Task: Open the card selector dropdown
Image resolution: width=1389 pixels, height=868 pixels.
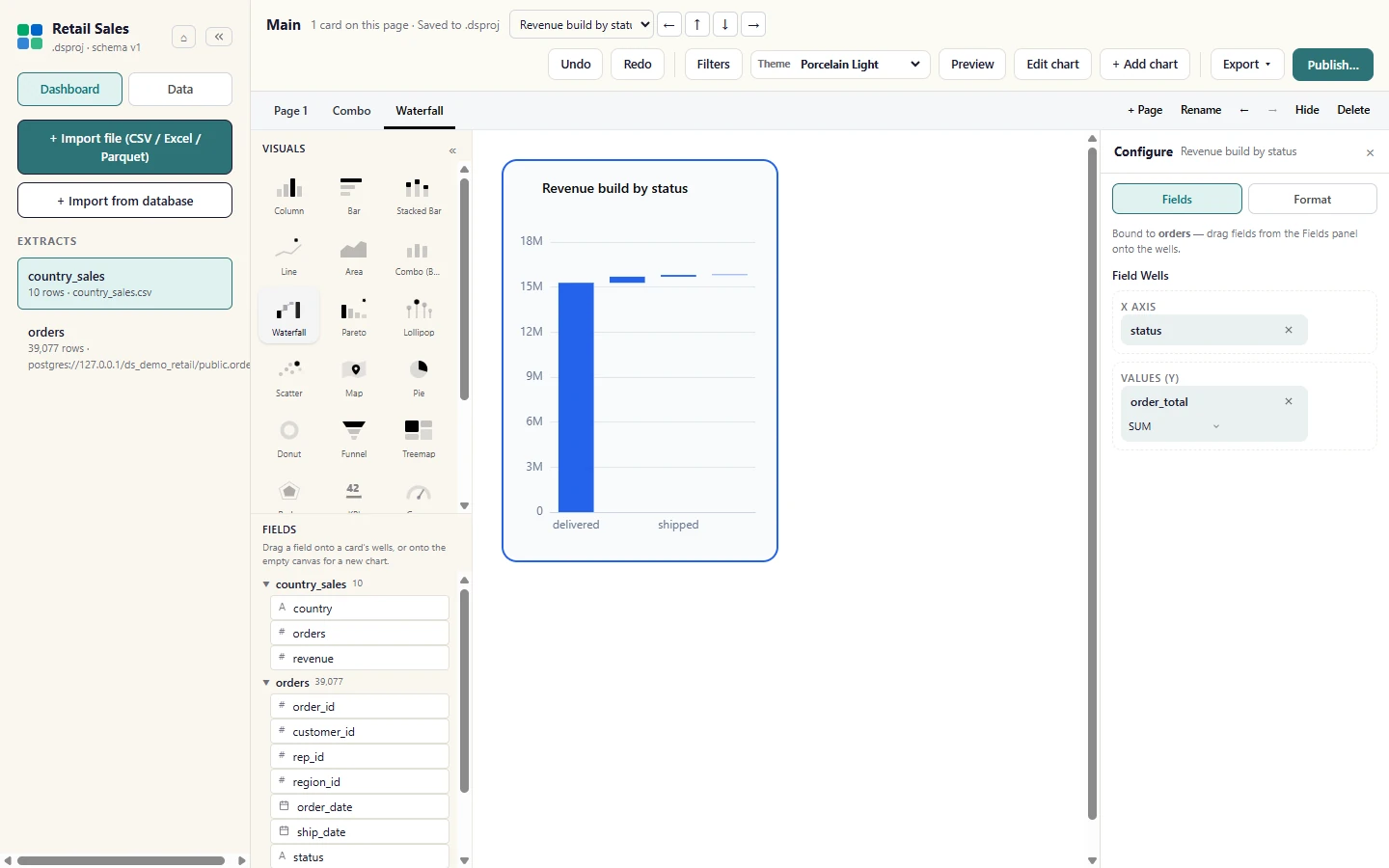Action: tap(582, 24)
